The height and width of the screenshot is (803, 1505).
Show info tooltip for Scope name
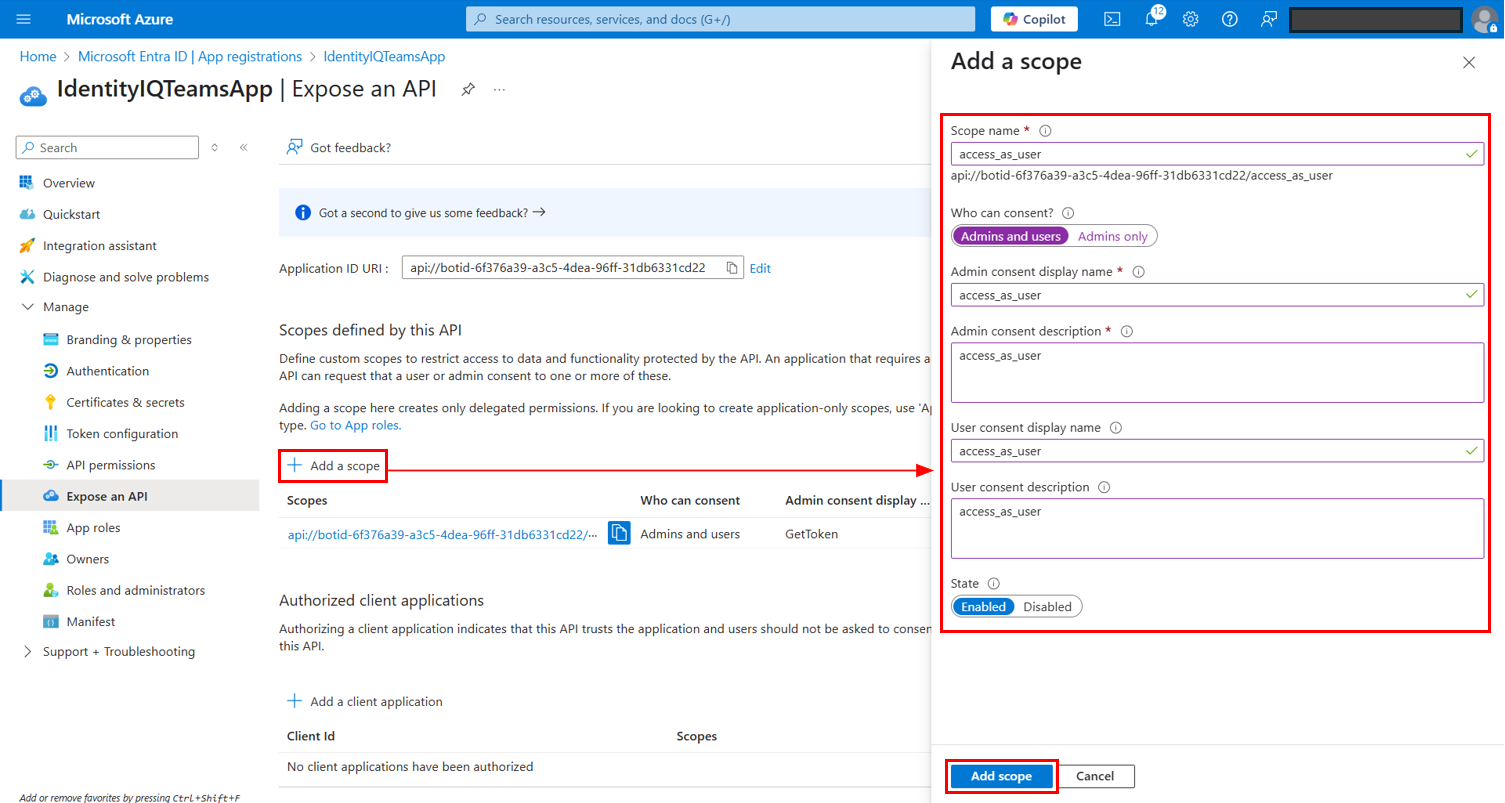[x=1046, y=131]
